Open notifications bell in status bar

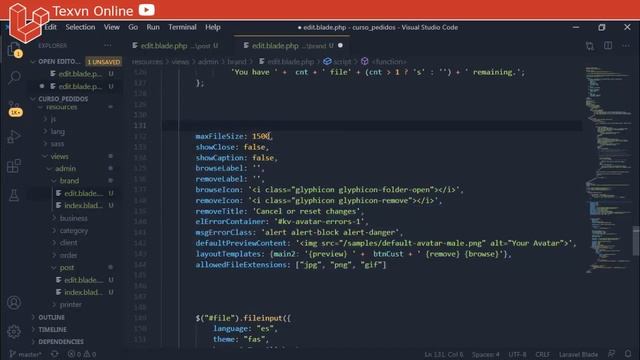pyautogui.click(x=628, y=354)
